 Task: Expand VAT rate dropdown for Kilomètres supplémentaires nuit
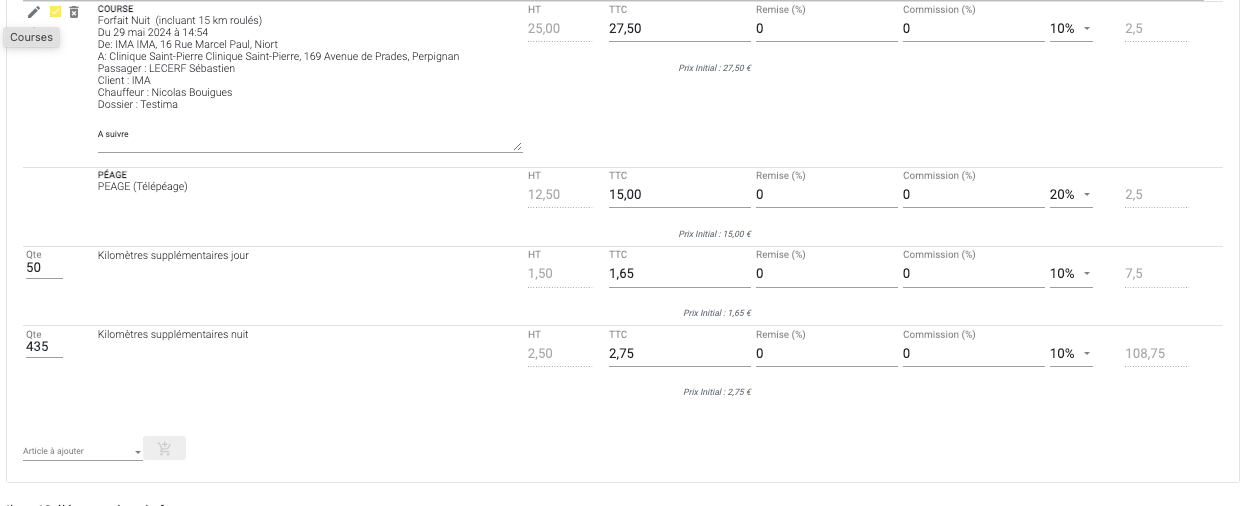1070,354
